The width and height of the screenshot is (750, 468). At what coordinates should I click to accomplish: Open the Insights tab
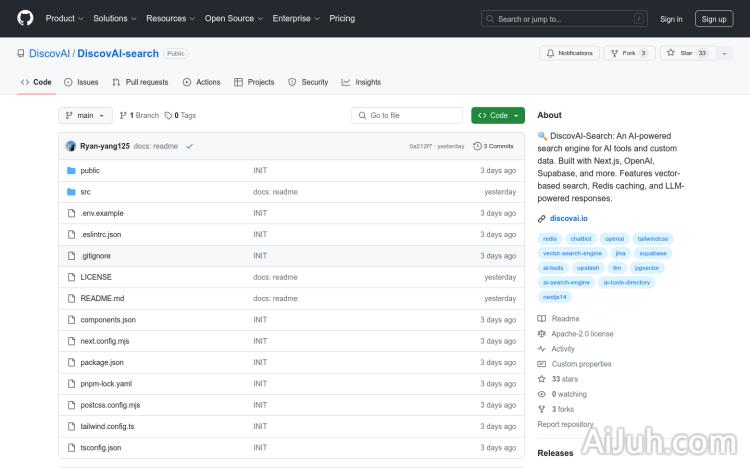[361, 82]
